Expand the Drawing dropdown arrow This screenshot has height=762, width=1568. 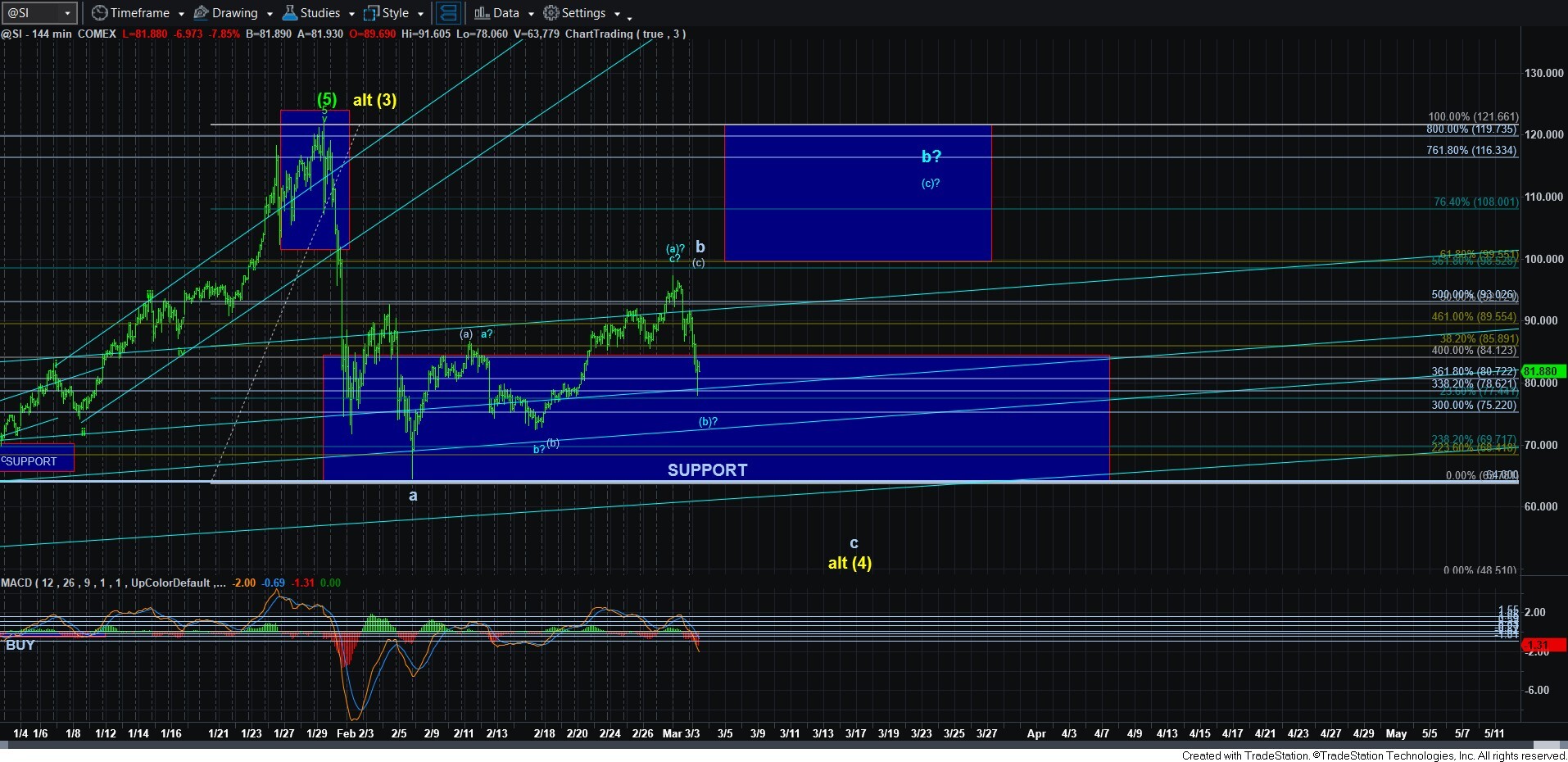(x=269, y=14)
